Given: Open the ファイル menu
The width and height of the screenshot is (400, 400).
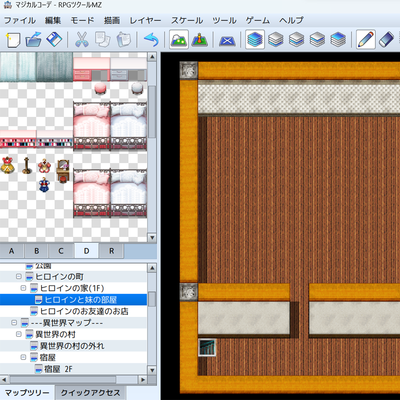Looking at the screenshot, I should 20,20.
